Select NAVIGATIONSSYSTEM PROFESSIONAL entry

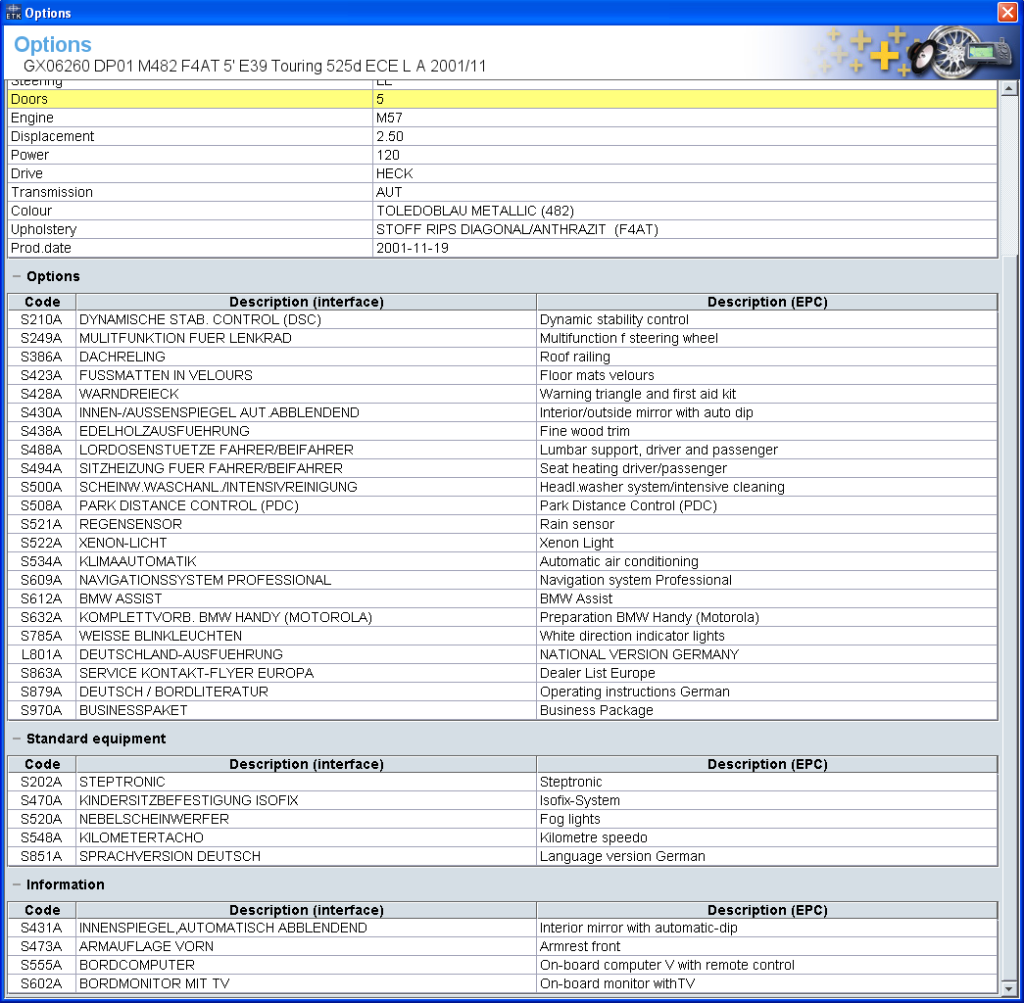coord(205,580)
